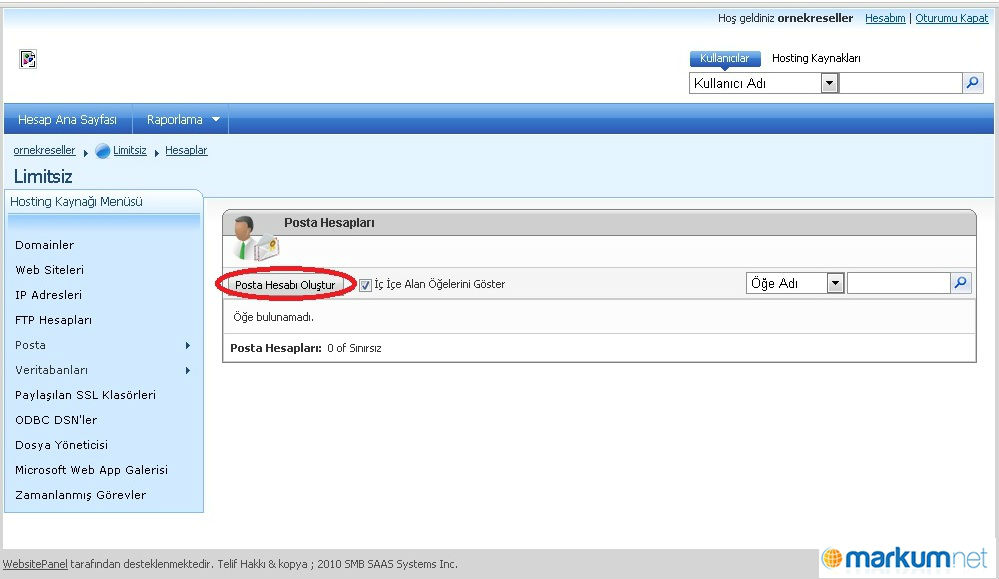Viewport: 999px width, 579px height.
Task: Focus the mail accounts search input field
Action: pos(899,283)
